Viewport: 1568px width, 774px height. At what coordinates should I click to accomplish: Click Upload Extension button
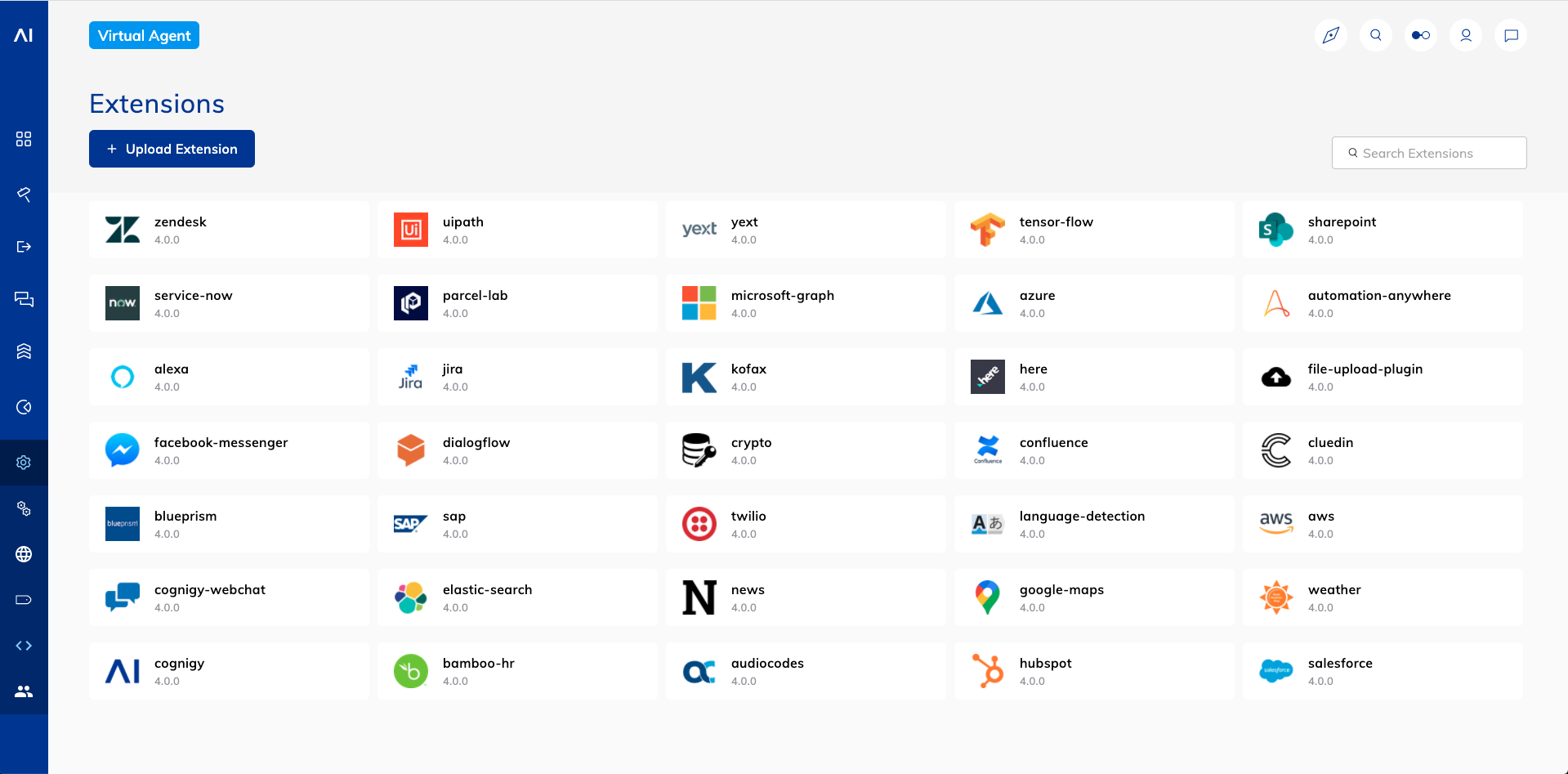click(x=172, y=149)
